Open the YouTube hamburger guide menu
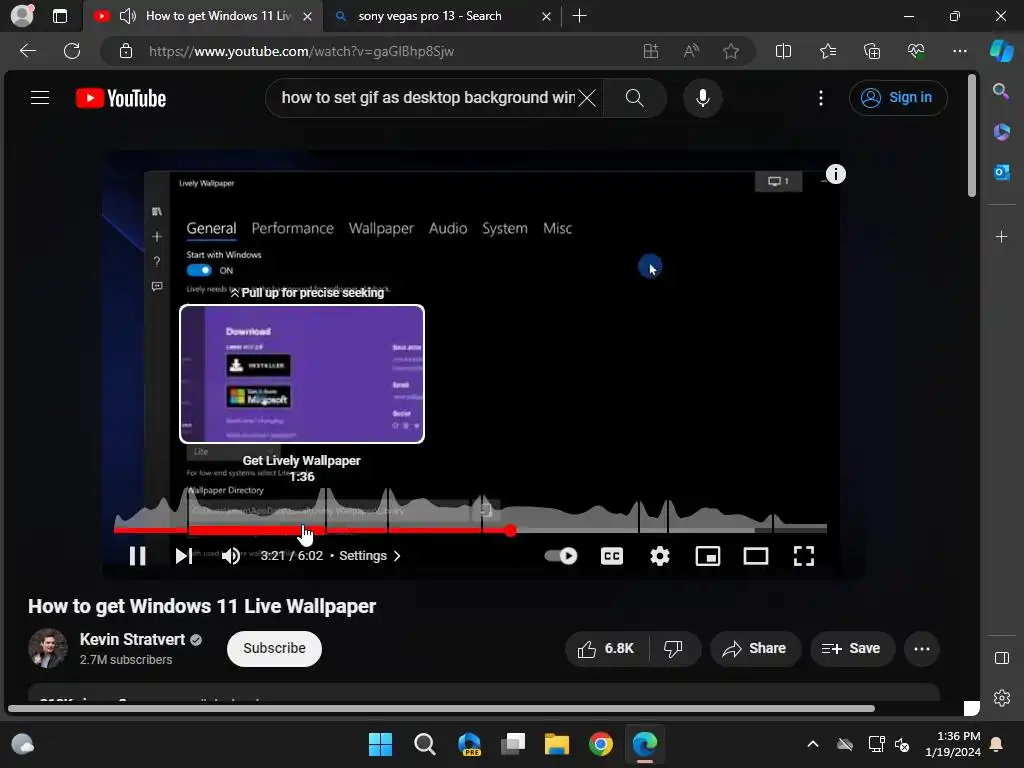This screenshot has width=1024, height=768. 40,98
